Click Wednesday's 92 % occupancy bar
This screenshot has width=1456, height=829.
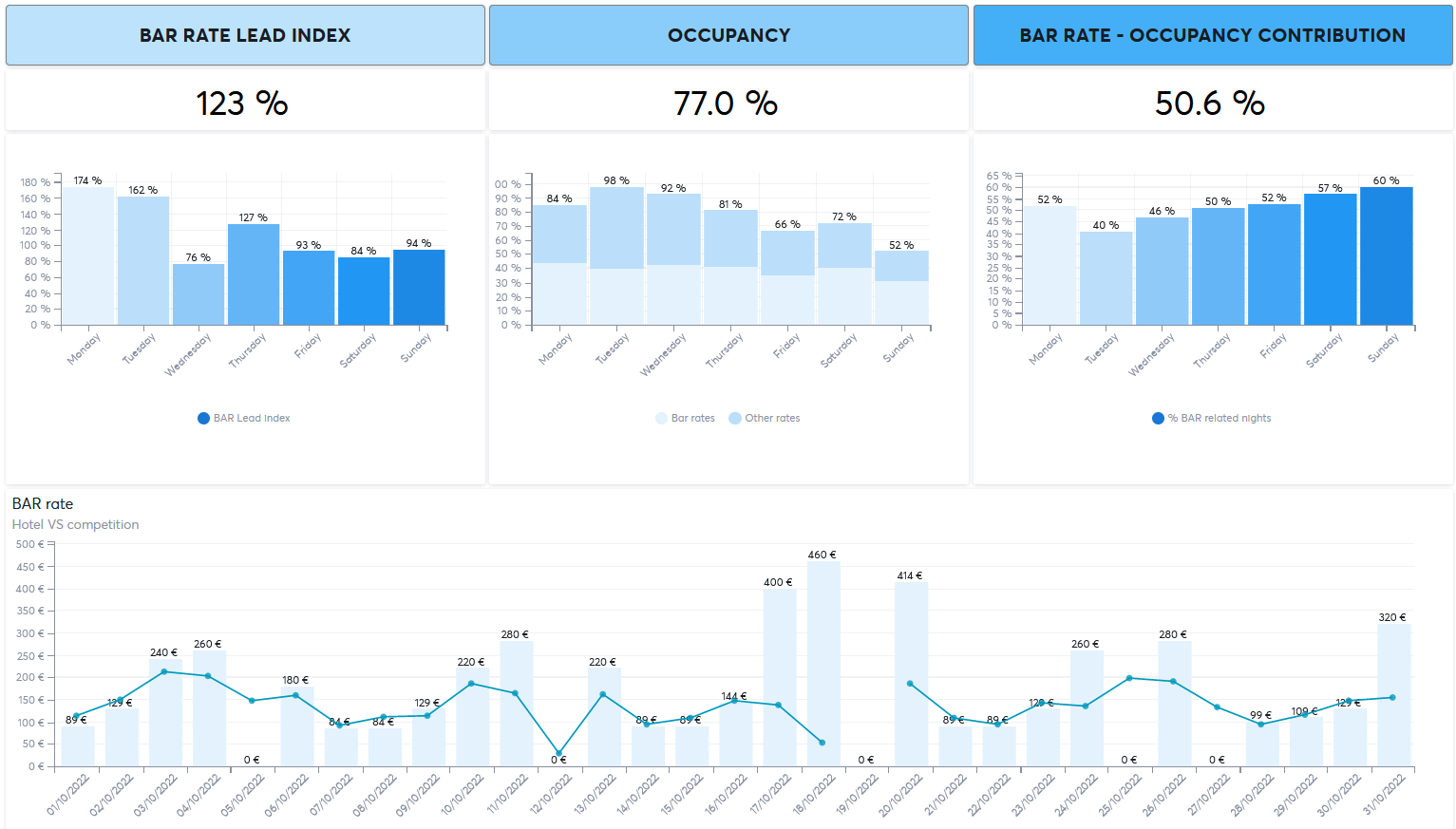coord(673,259)
